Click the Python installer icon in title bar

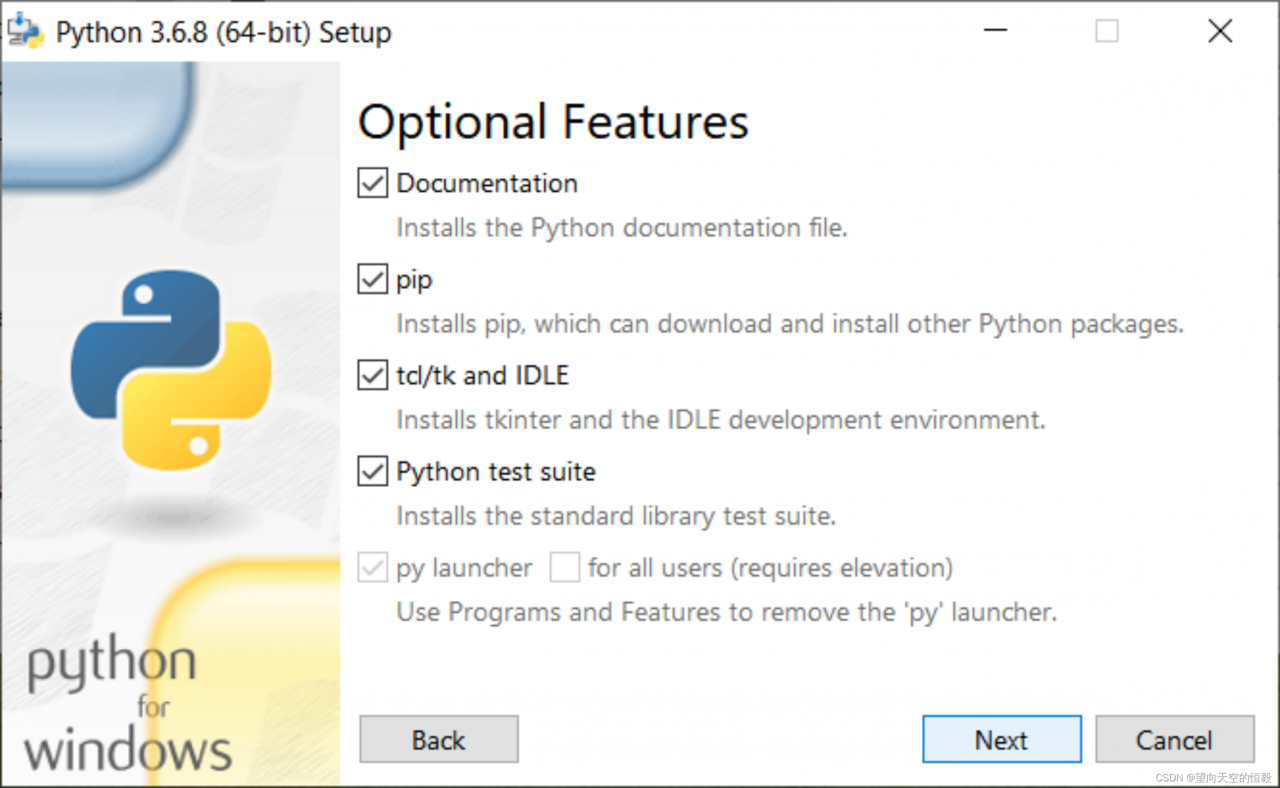[25, 31]
